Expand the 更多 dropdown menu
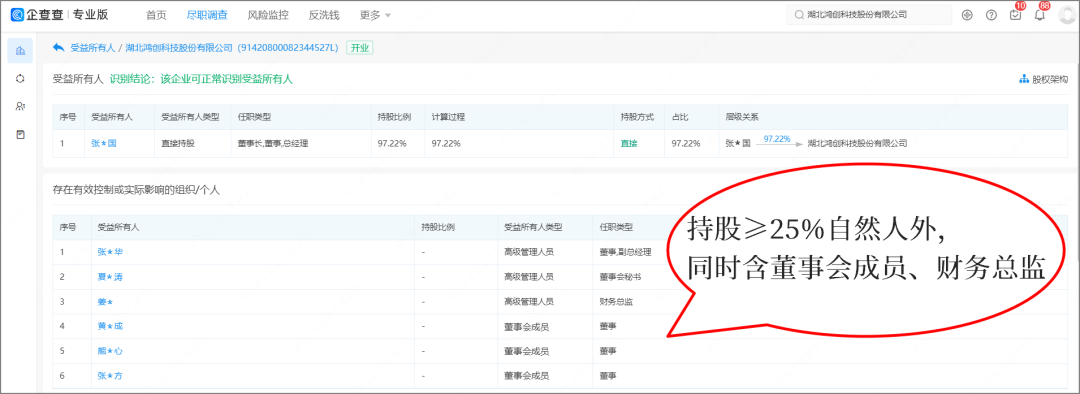Image resolution: width=1080 pixels, height=394 pixels. click(x=375, y=14)
